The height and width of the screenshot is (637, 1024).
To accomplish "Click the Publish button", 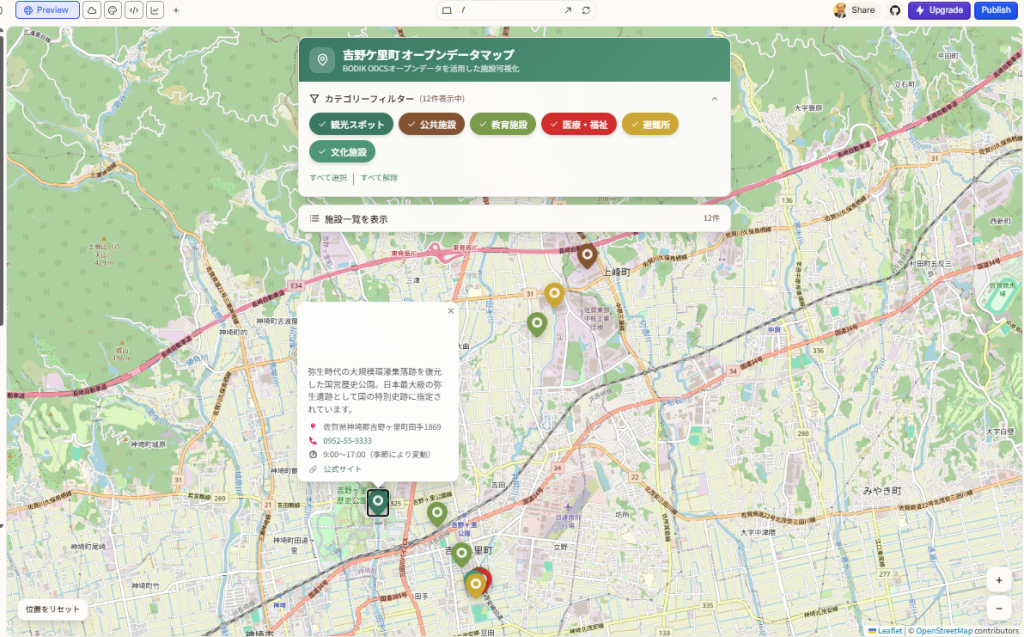I will 995,10.
